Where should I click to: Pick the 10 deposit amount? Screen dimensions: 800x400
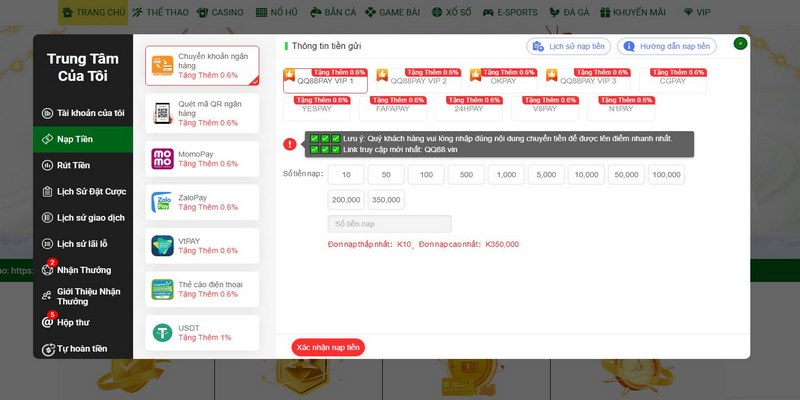point(346,174)
